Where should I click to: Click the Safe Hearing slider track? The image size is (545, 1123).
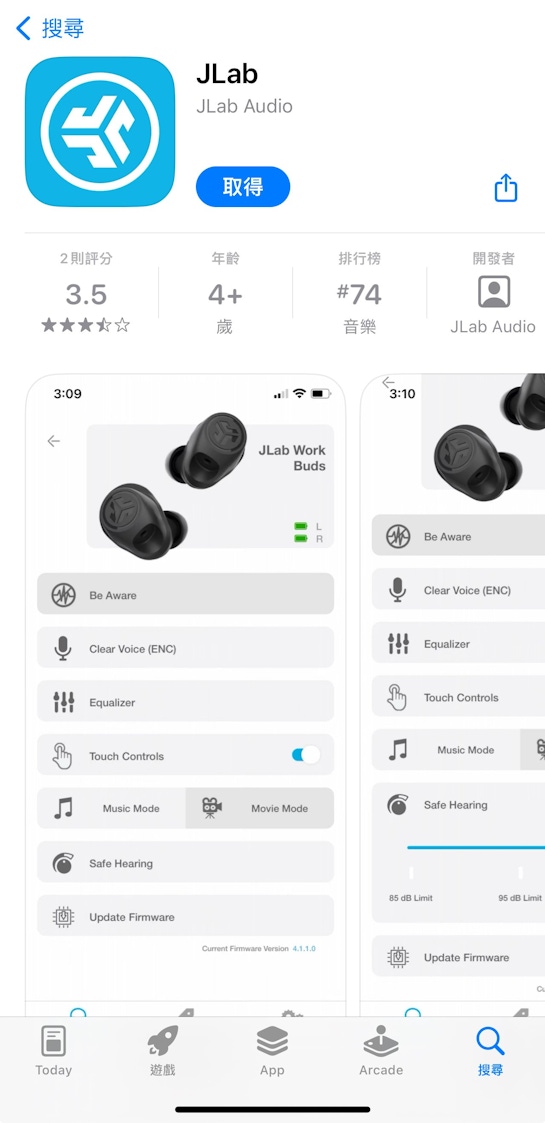click(x=476, y=847)
